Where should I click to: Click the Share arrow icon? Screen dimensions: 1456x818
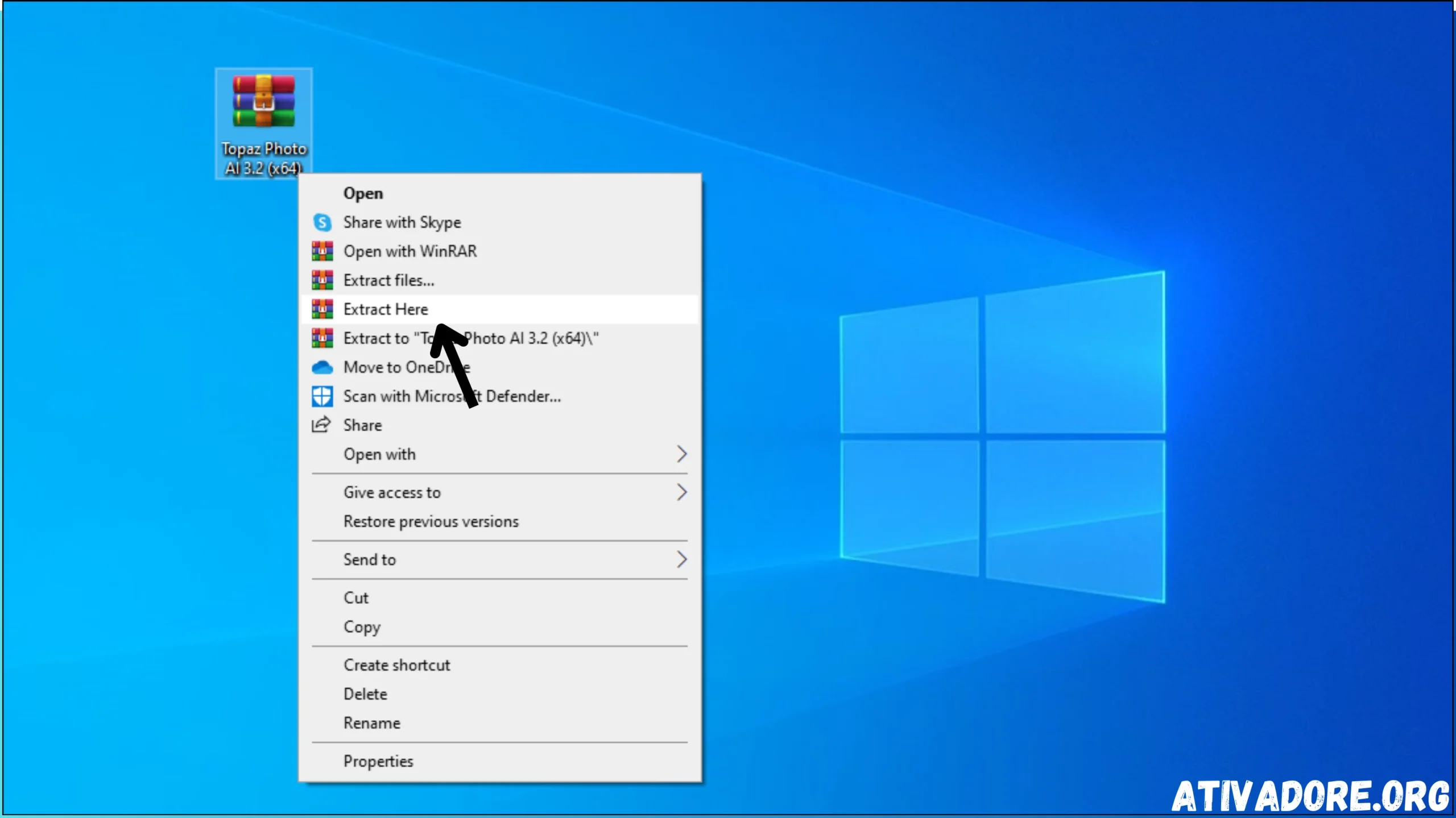(x=321, y=425)
